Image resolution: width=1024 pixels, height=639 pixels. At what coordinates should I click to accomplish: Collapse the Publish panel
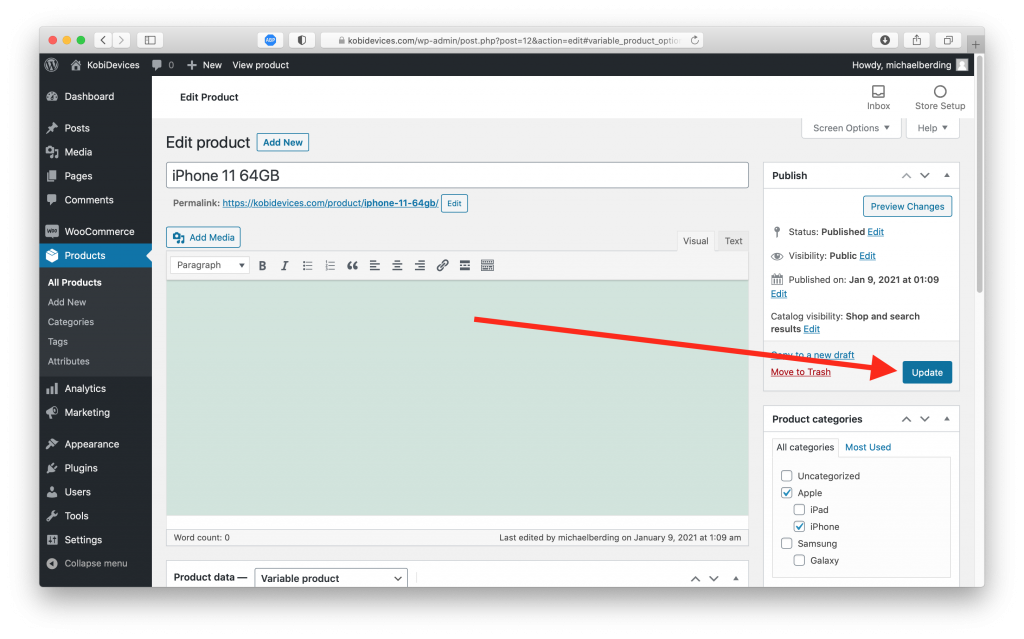click(946, 175)
